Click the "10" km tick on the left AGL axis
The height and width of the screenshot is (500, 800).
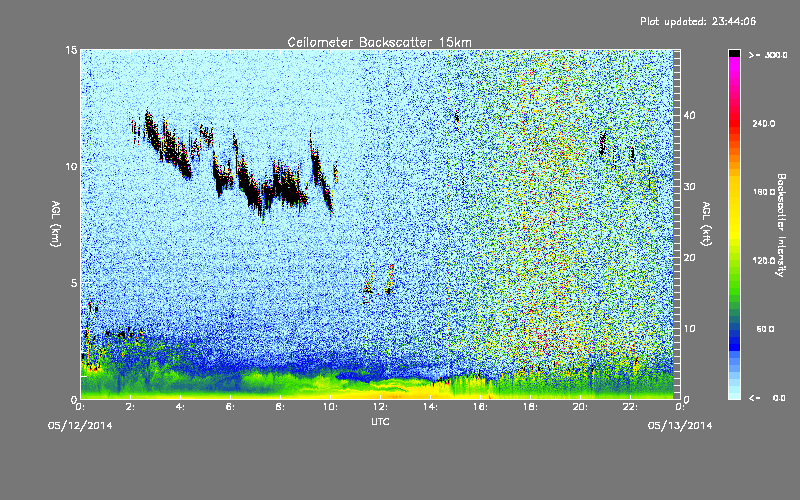point(71,166)
